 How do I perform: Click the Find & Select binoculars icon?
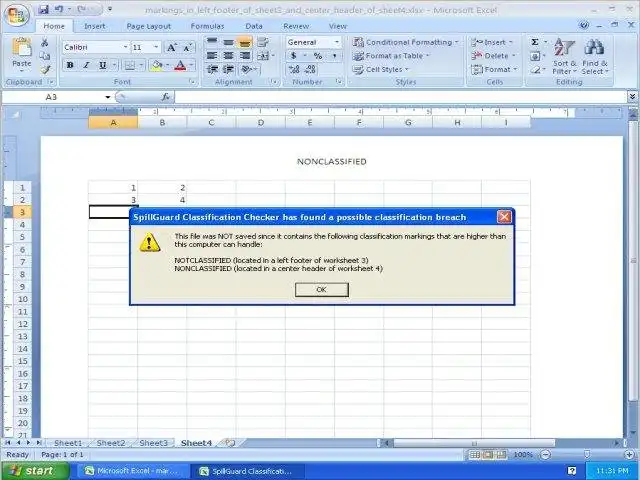pos(594,56)
